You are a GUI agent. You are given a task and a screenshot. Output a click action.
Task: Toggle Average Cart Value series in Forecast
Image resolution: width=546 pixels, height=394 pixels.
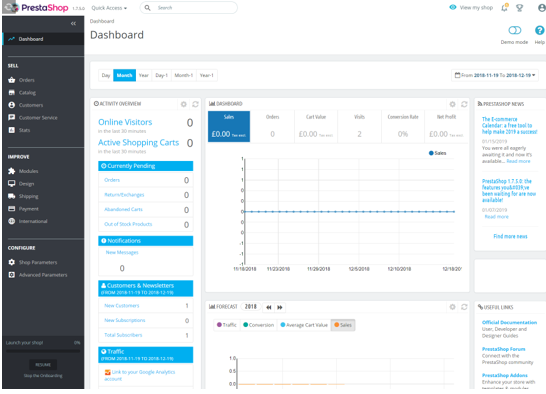click(304, 325)
